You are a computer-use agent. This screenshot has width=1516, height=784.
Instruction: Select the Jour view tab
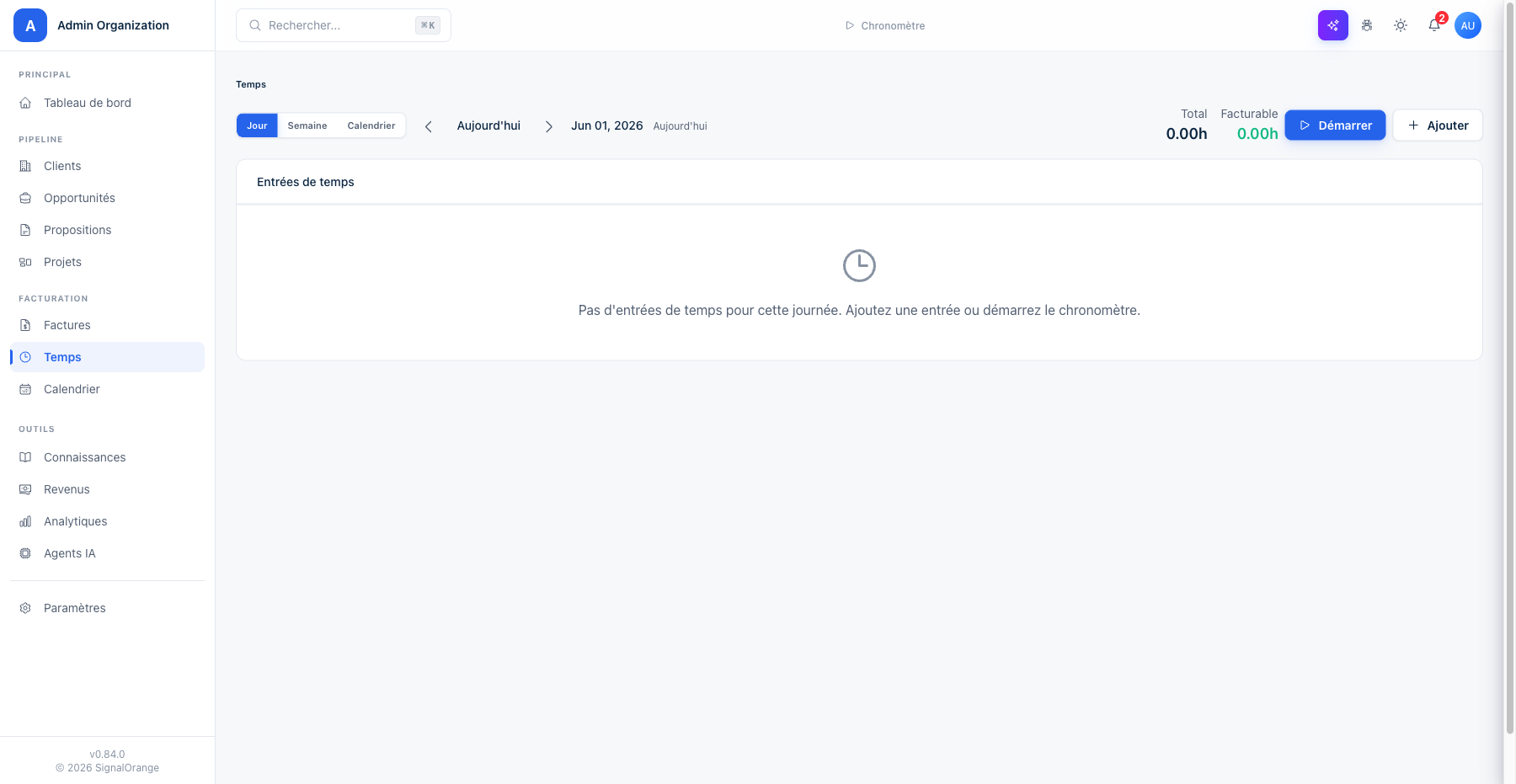point(257,125)
